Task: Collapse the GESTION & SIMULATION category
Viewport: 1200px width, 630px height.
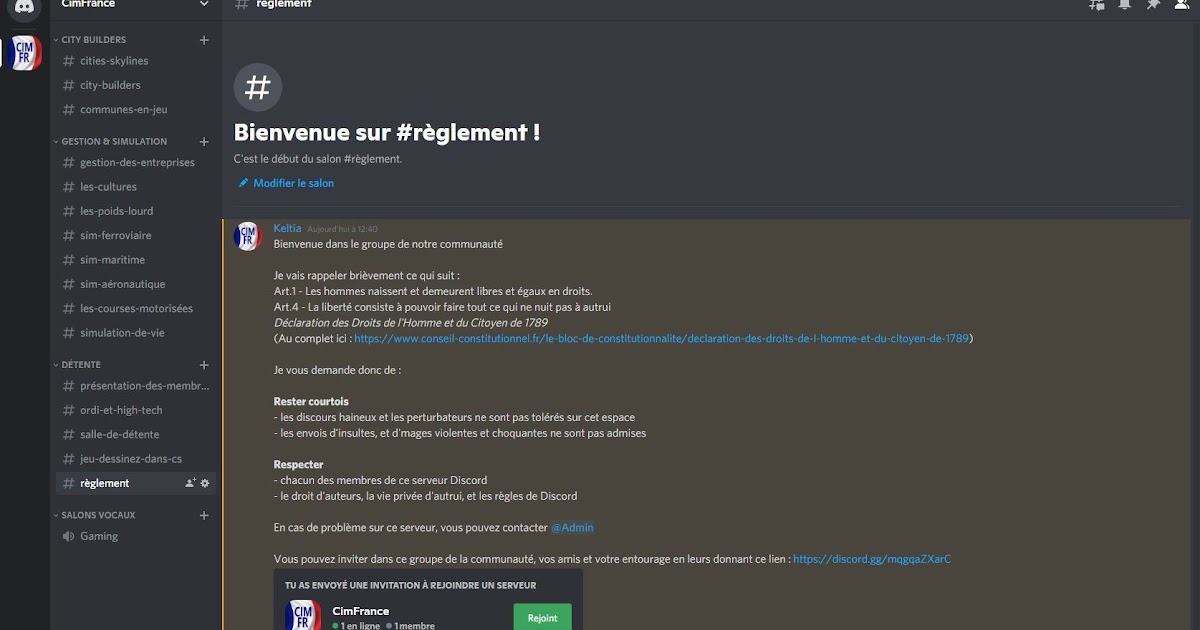Action: tap(110, 141)
